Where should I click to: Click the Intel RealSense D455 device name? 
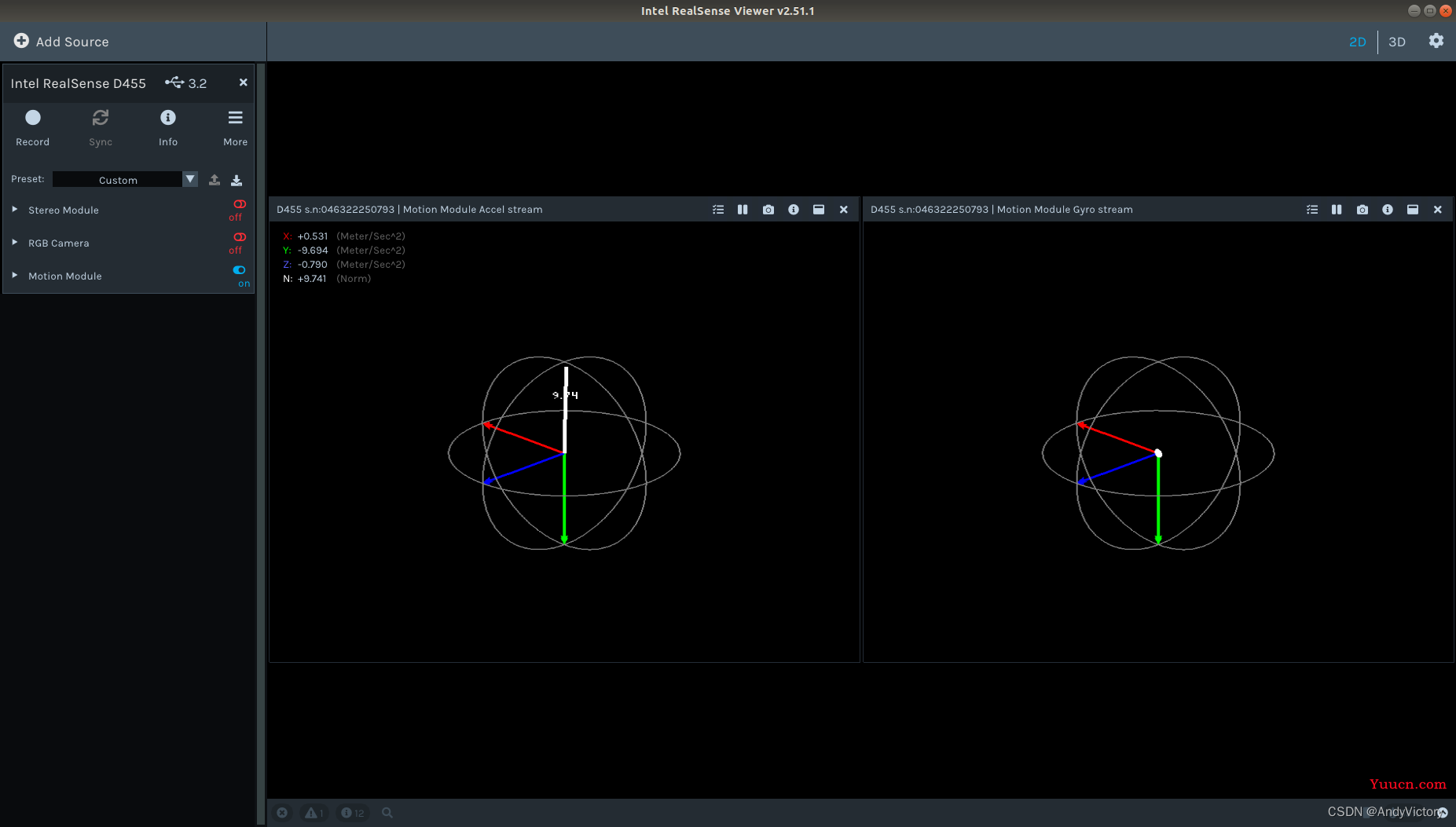tap(79, 83)
